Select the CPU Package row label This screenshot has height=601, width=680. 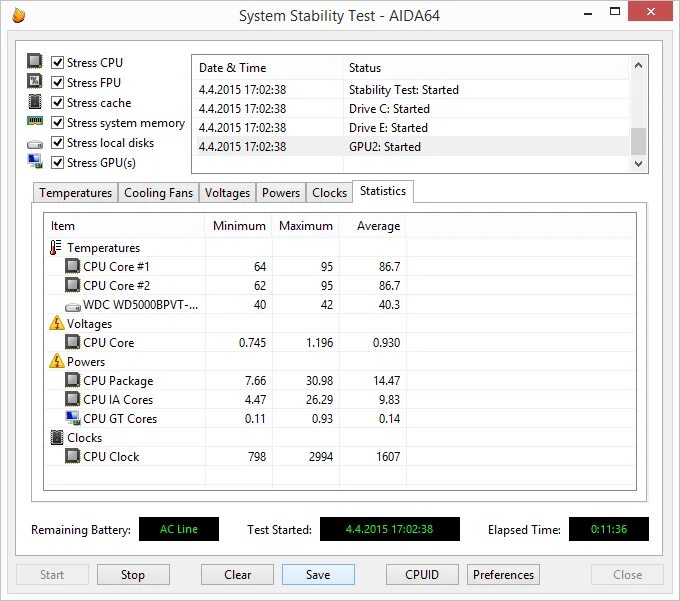(x=118, y=381)
